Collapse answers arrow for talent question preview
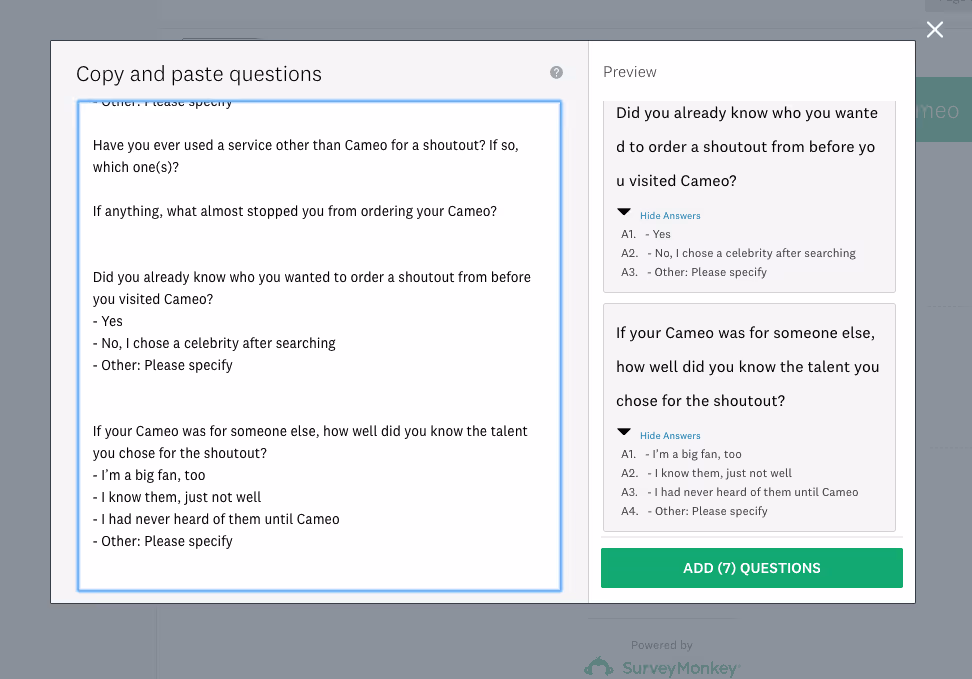Screen dimensions: 972x679 [624, 432]
